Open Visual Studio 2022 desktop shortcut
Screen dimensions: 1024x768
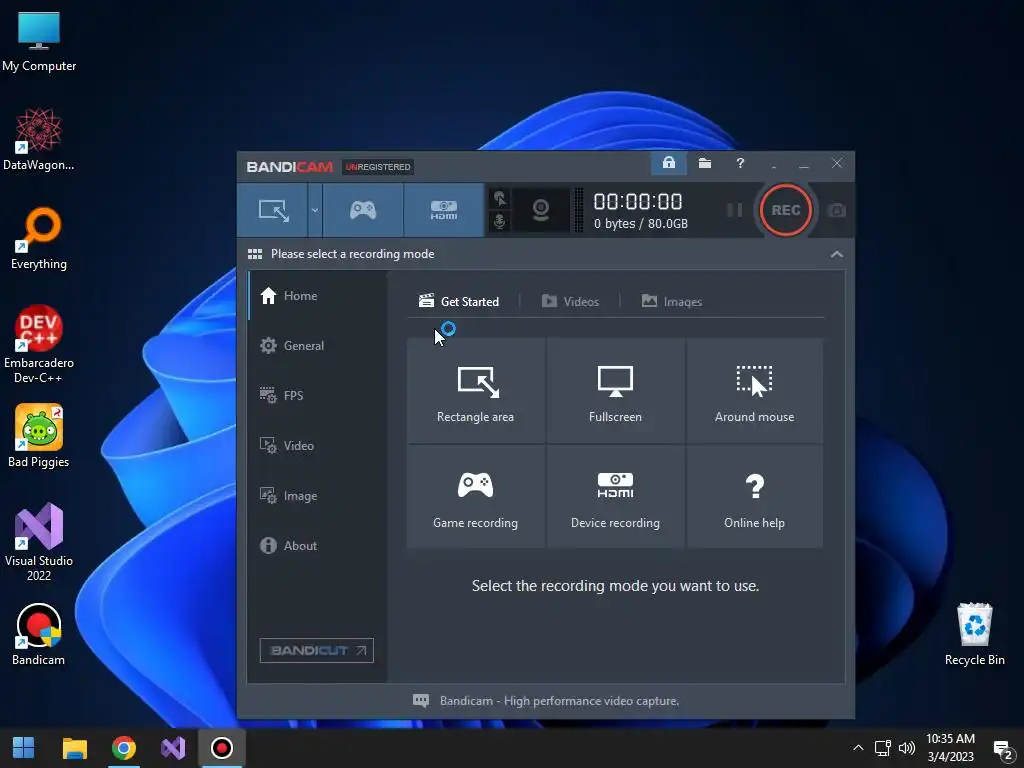coord(39,541)
